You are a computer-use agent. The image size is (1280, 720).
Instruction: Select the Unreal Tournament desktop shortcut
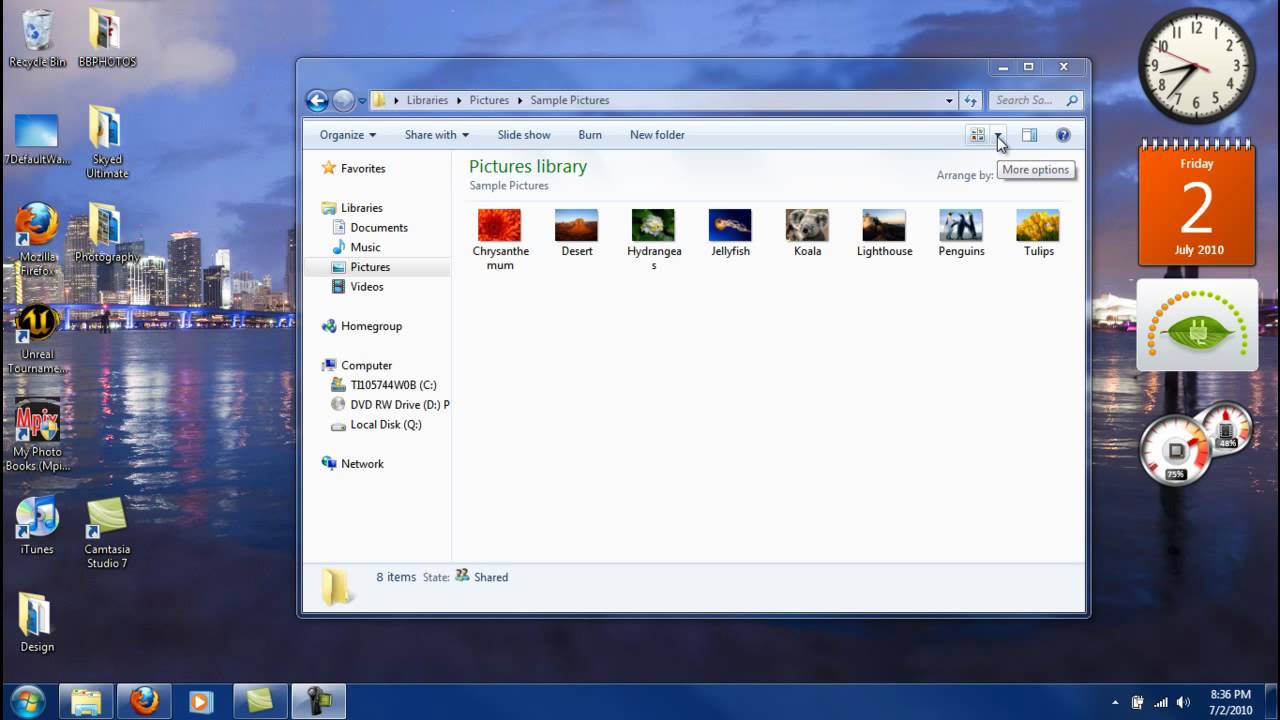point(37,339)
